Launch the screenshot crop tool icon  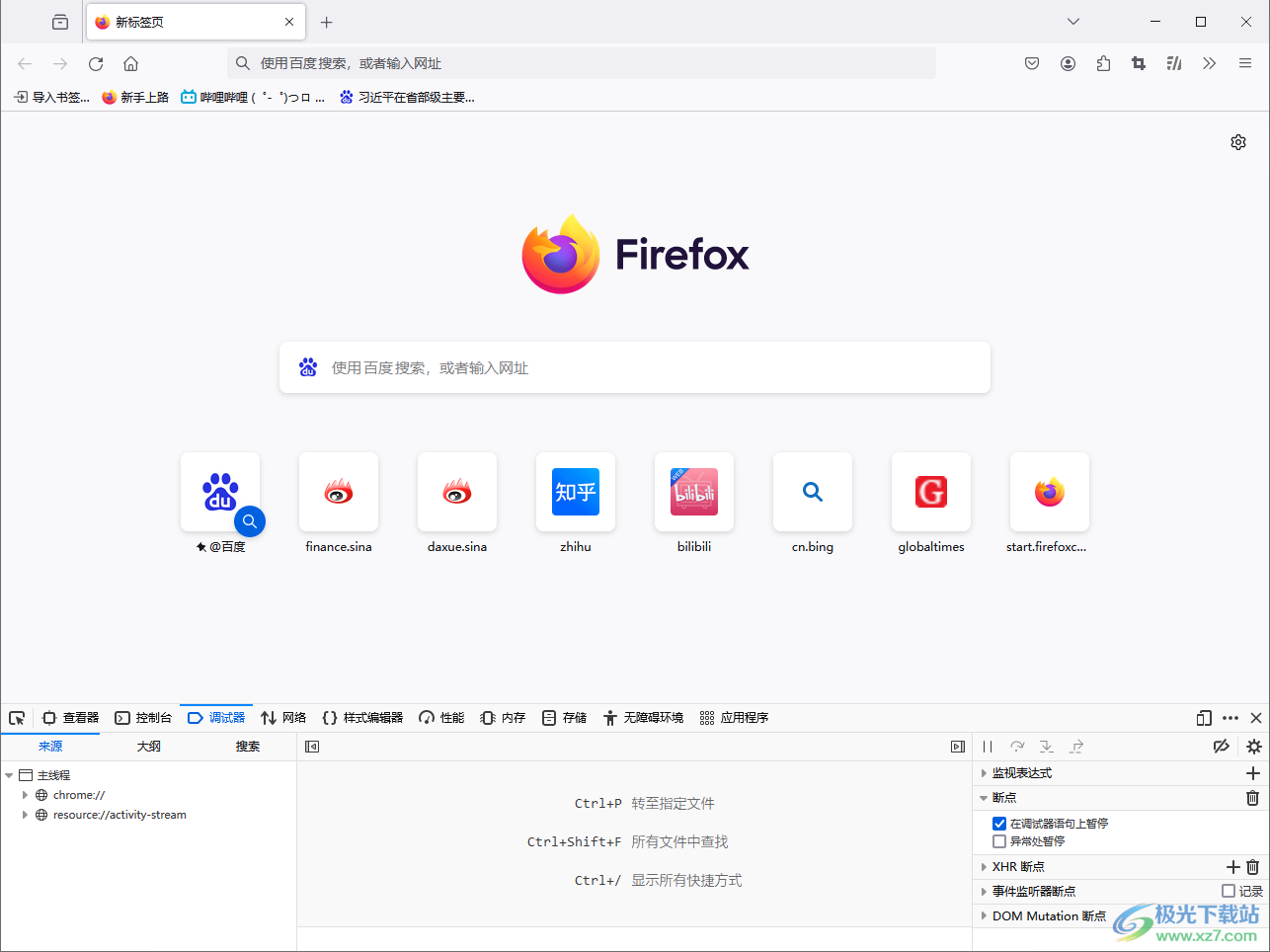[1139, 63]
